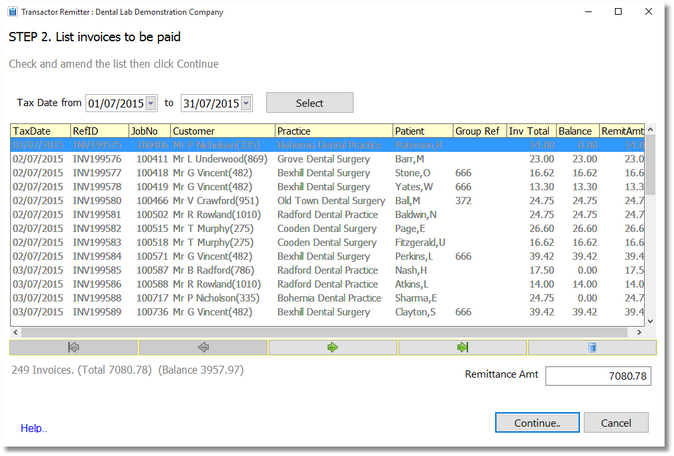The height and width of the screenshot is (456, 674).
Task: Click patient Fitzgerald,U
Action: pyautogui.click(x=420, y=242)
